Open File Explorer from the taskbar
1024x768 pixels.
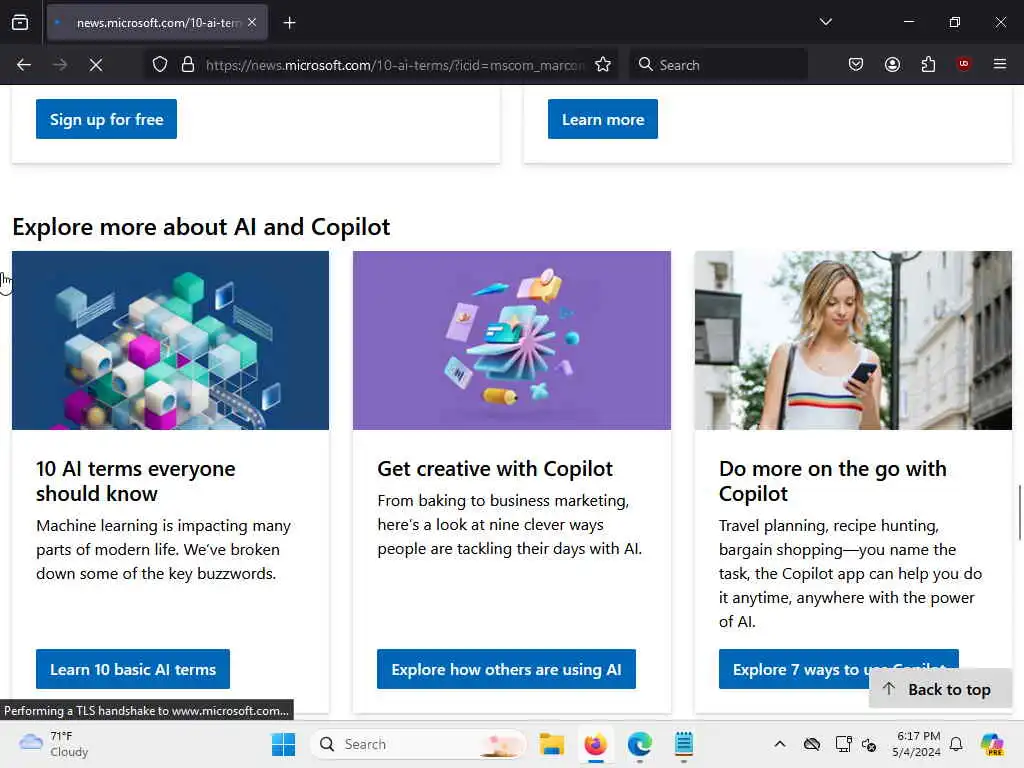point(551,744)
